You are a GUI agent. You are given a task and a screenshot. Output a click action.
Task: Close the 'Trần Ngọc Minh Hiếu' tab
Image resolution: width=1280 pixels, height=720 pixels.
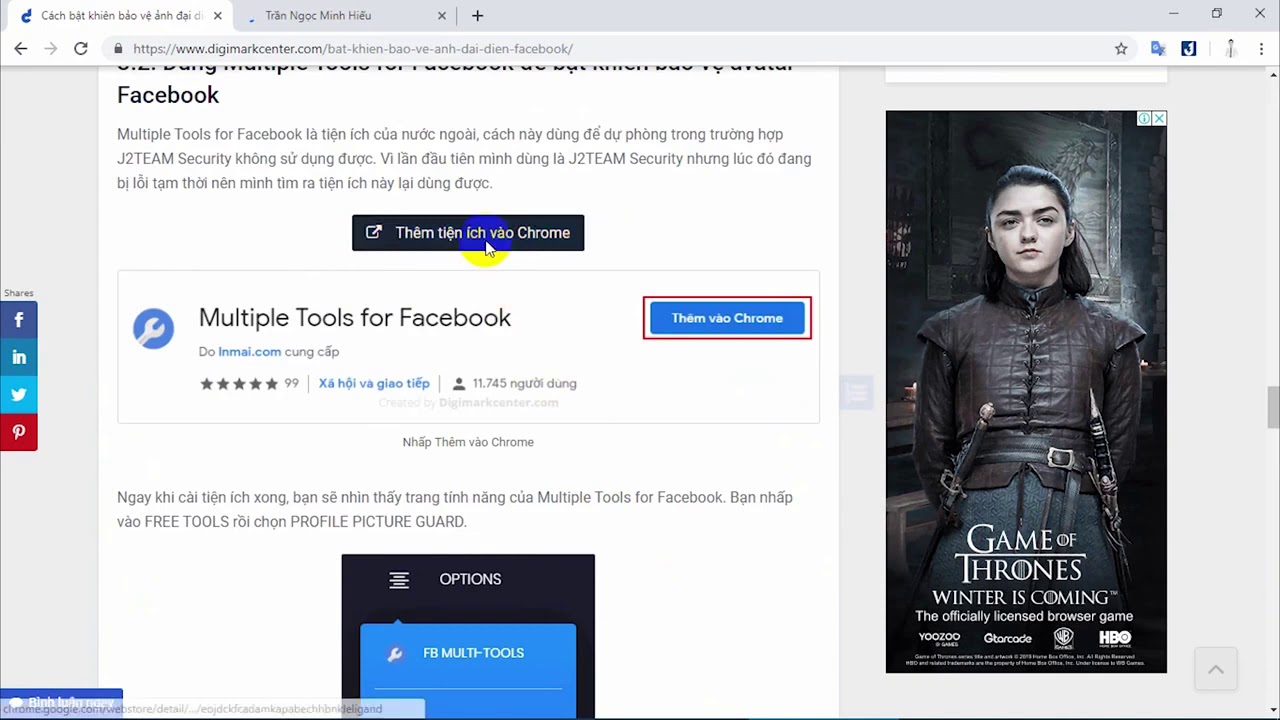[x=443, y=15]
